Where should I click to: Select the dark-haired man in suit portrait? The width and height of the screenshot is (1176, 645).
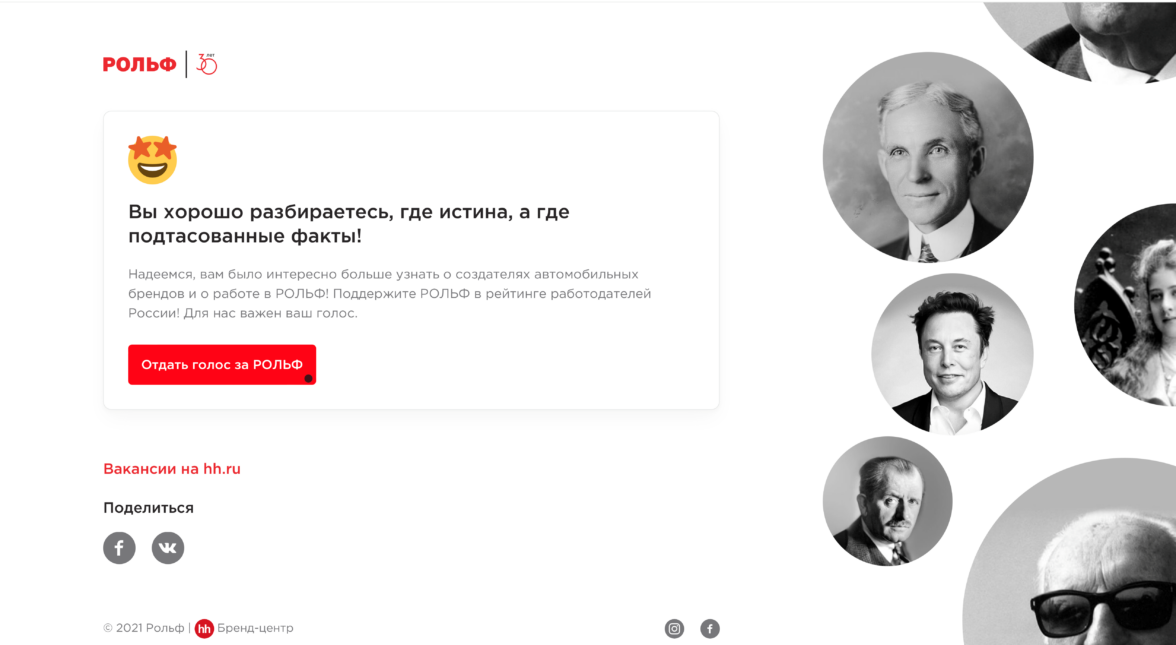[952, 354]
